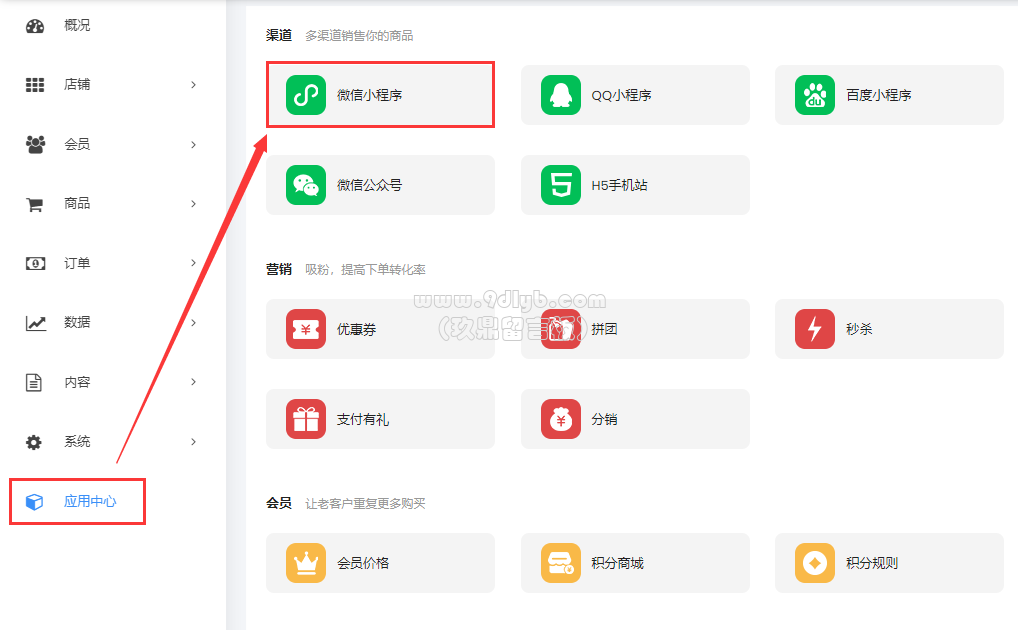Click the 吸粉，提高下单转化率 subtitle
The height and width of the screenshot is (630, 1018).
pos(366,270)
